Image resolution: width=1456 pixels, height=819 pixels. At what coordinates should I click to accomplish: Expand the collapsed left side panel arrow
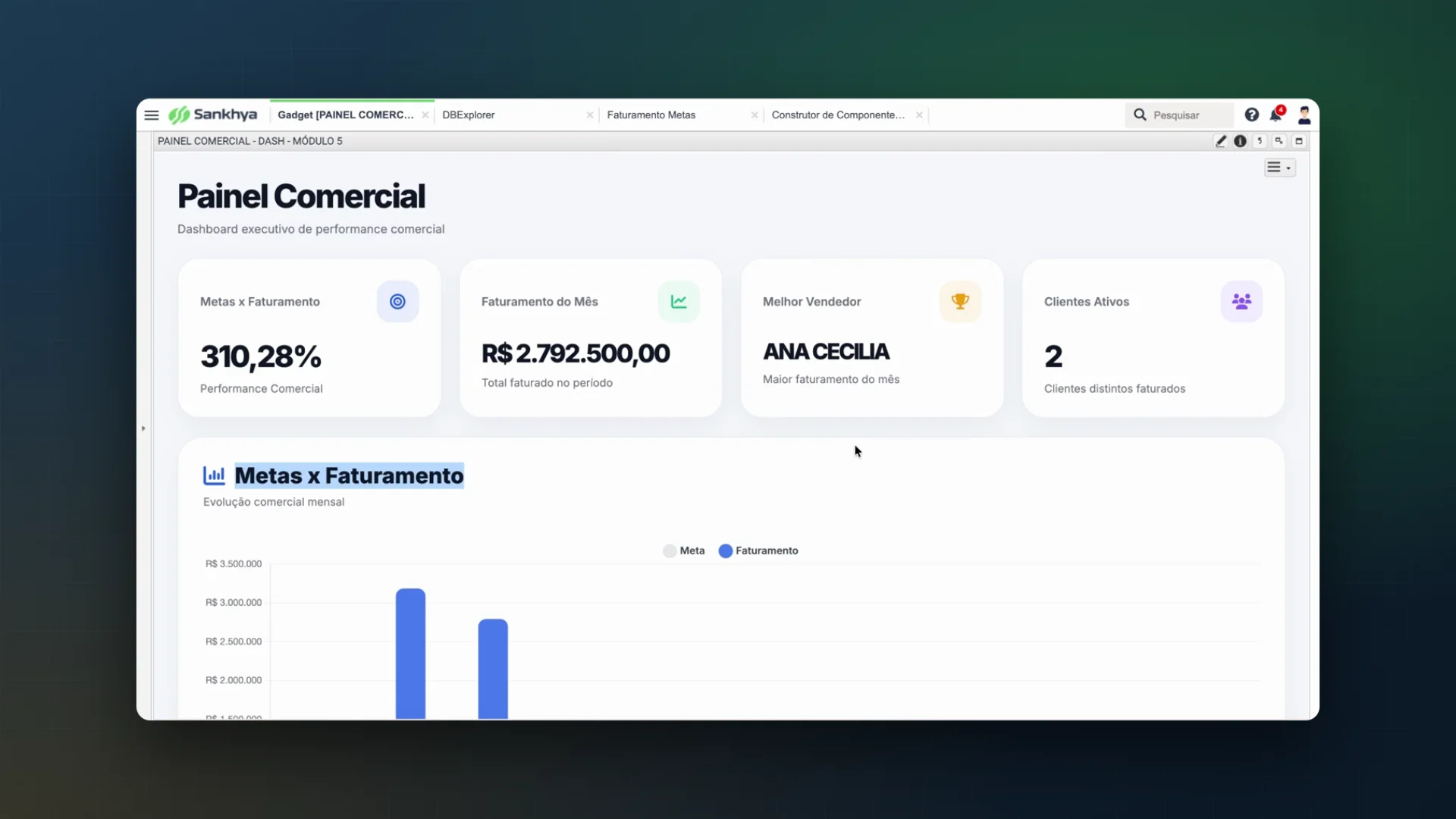tap(143, 428)
